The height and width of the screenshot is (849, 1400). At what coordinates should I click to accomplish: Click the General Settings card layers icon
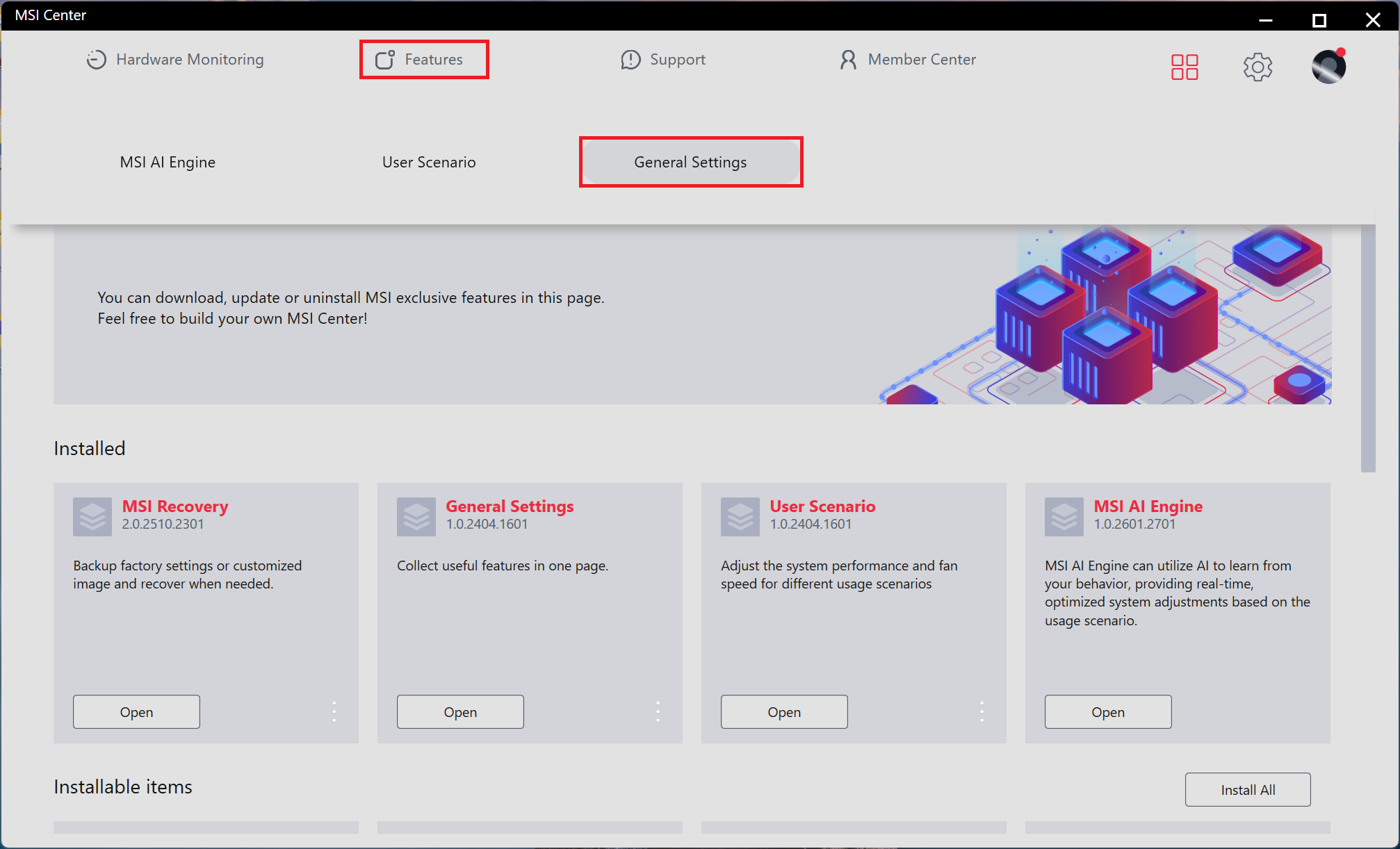coord(416,516)
